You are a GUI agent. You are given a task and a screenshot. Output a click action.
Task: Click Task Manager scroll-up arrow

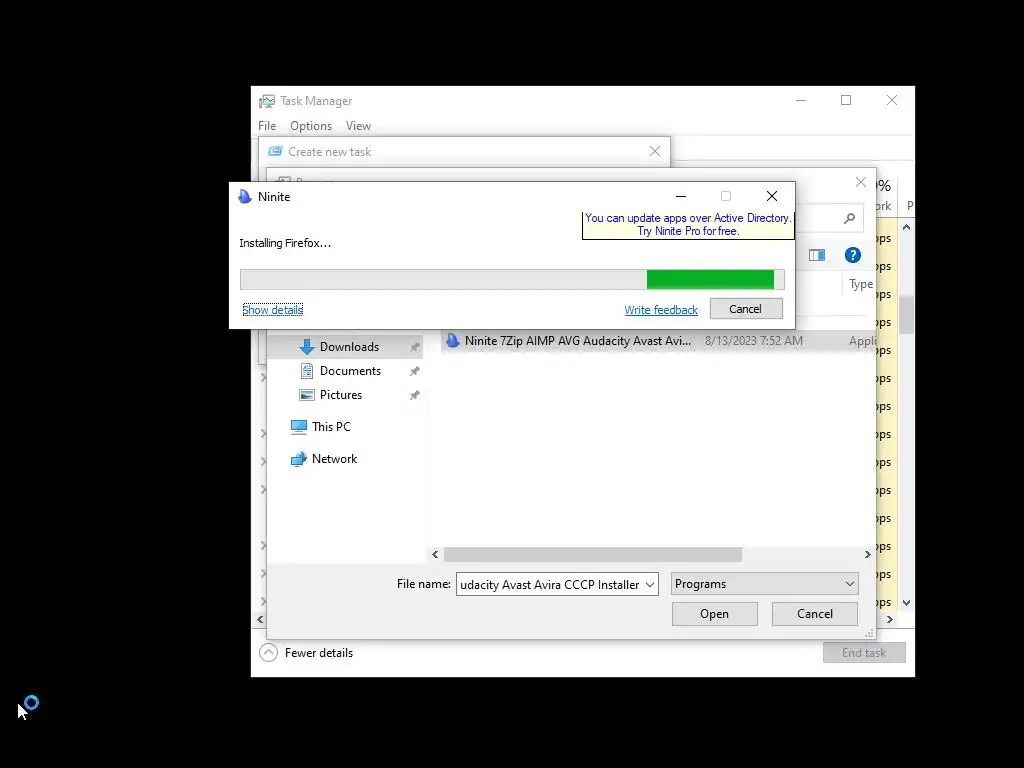(x=906, y=227)
